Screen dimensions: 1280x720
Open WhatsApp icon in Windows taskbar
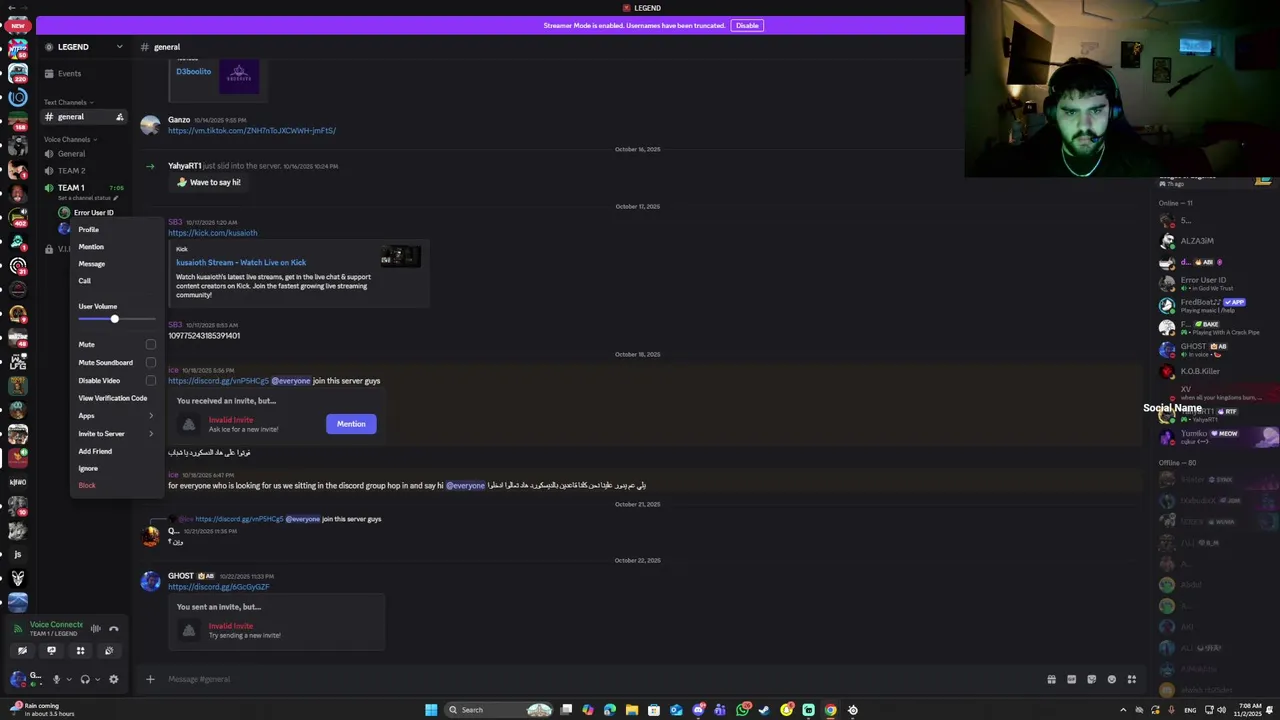(742, 710)
